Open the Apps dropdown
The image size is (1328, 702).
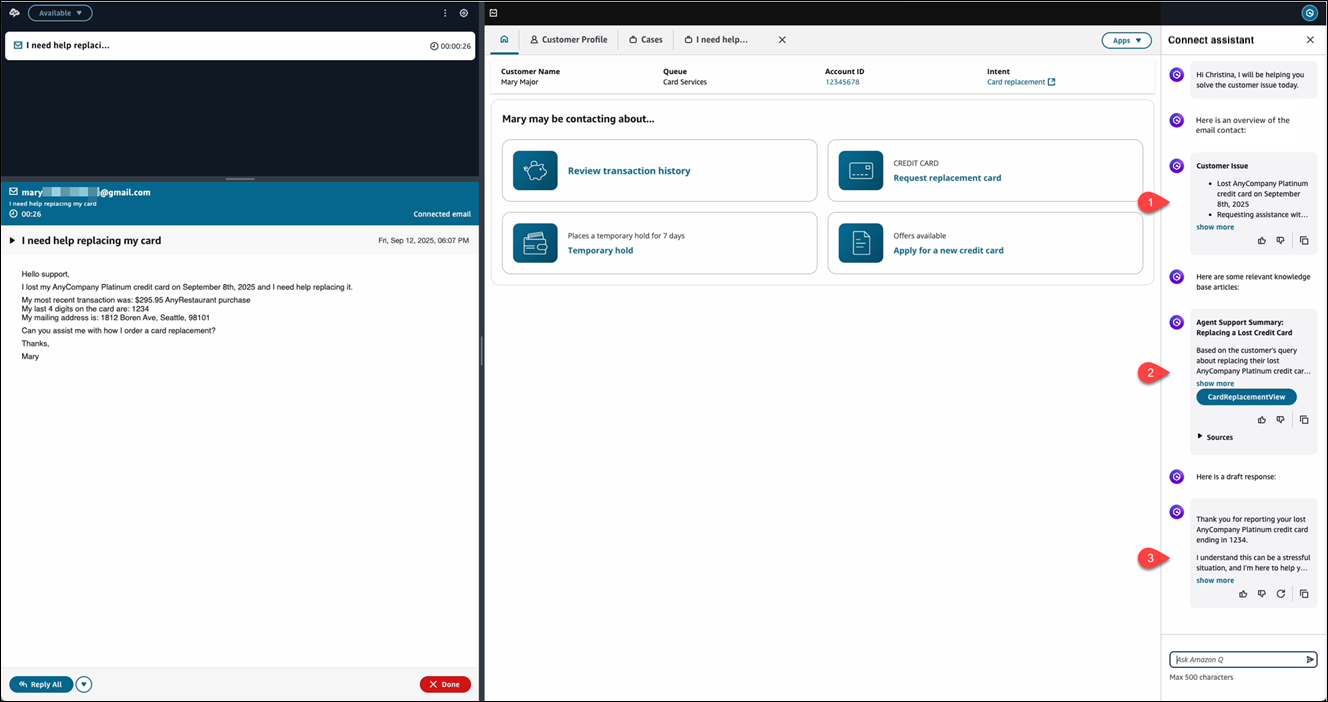point(1126,40)
